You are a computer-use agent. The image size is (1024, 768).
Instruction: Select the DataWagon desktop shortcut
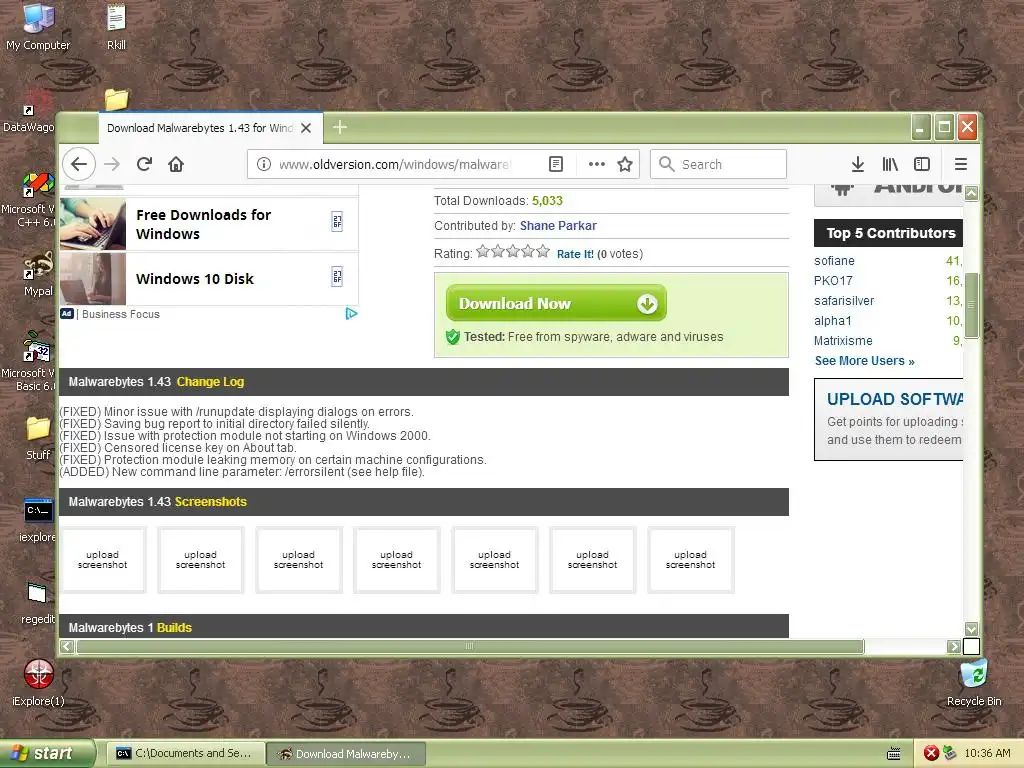coord(29,112)
